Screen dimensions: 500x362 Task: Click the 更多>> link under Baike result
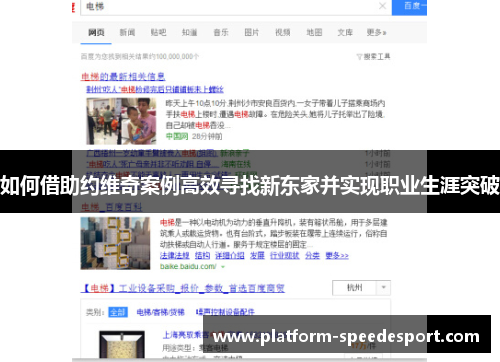[337, 256]
